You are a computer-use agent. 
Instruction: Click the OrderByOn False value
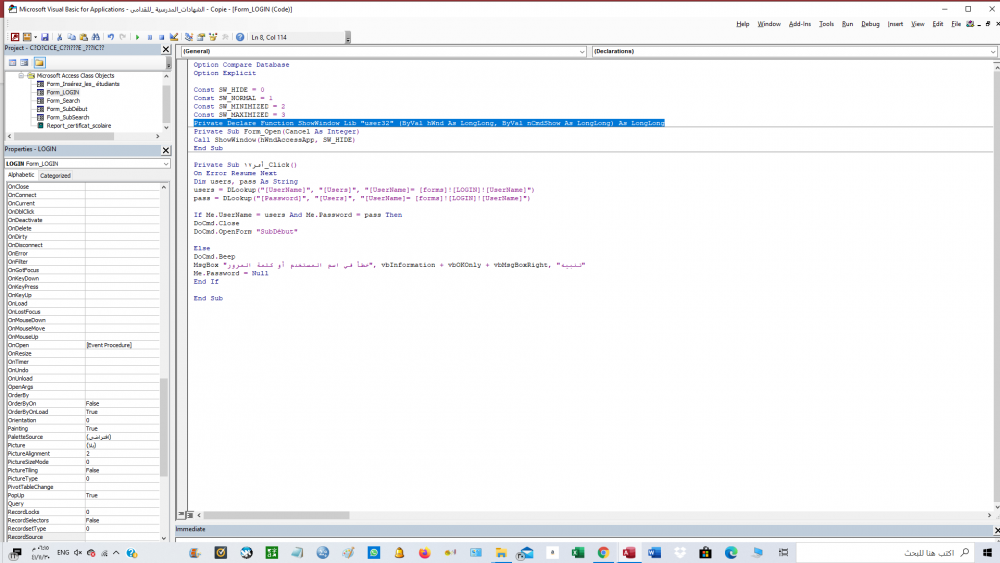(x=122, y=404)
